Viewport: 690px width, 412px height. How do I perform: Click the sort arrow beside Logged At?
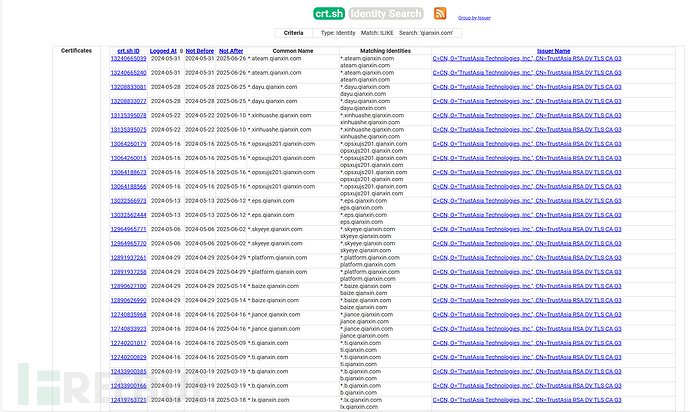[181, 50]
